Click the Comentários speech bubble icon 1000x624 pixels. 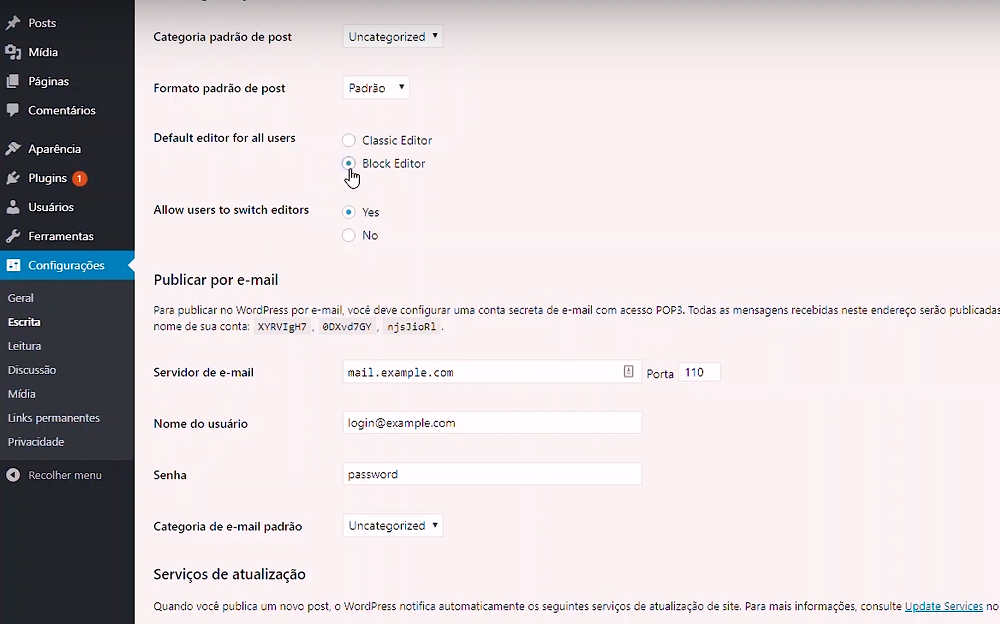13,110
